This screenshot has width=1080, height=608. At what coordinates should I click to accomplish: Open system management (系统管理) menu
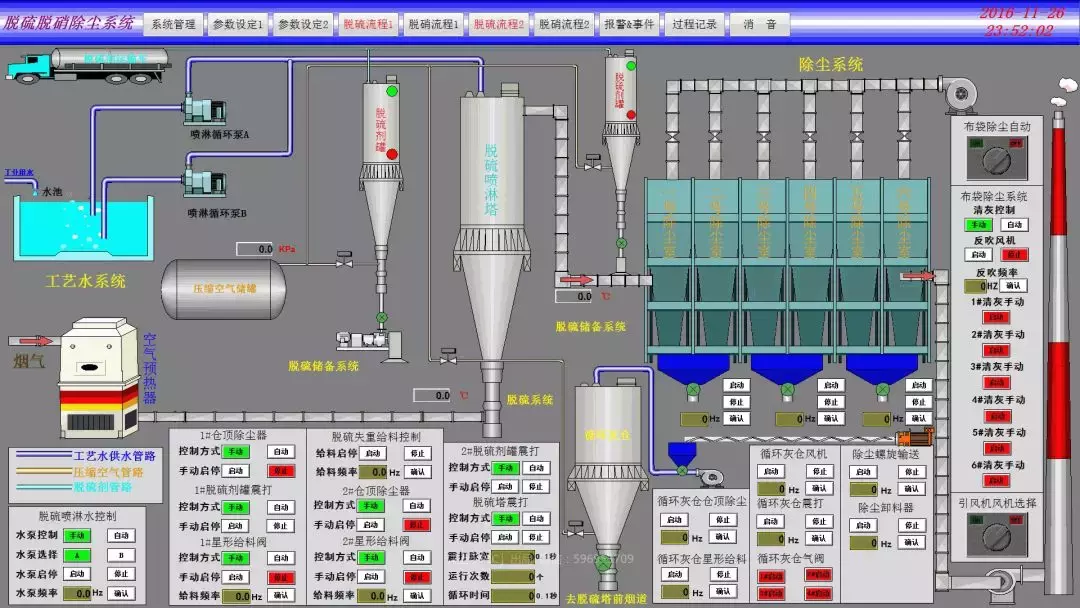[x=174, y=24]
